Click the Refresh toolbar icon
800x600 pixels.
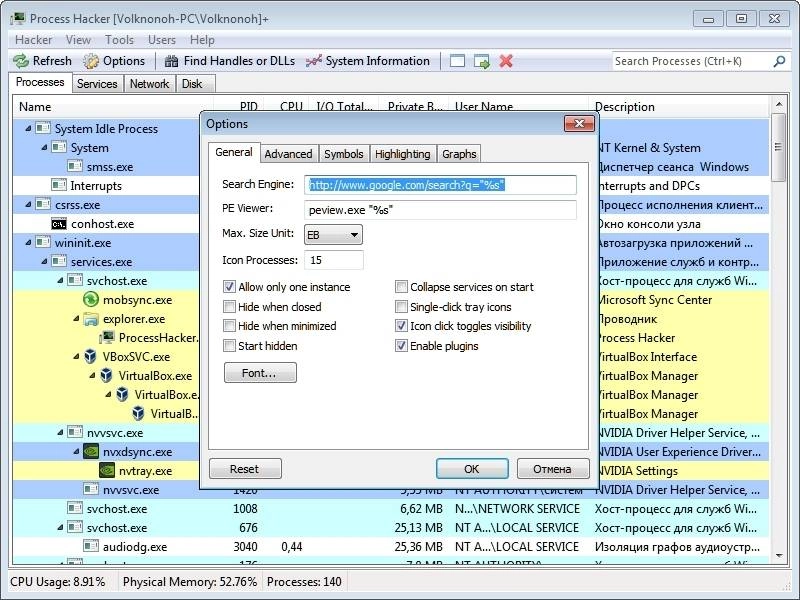click(21, 61)
